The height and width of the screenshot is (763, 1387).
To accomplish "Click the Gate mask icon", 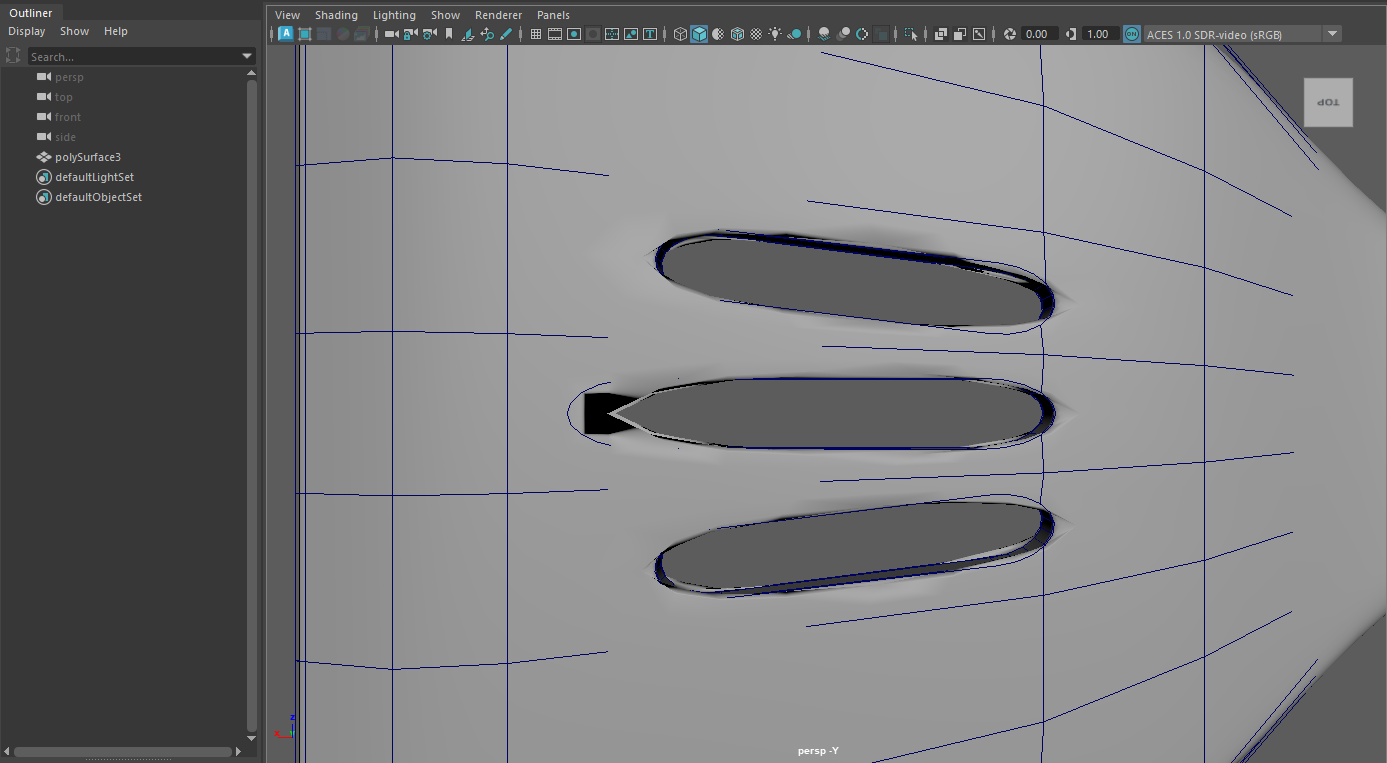I will pyautogui.click(x=593, y=34).
